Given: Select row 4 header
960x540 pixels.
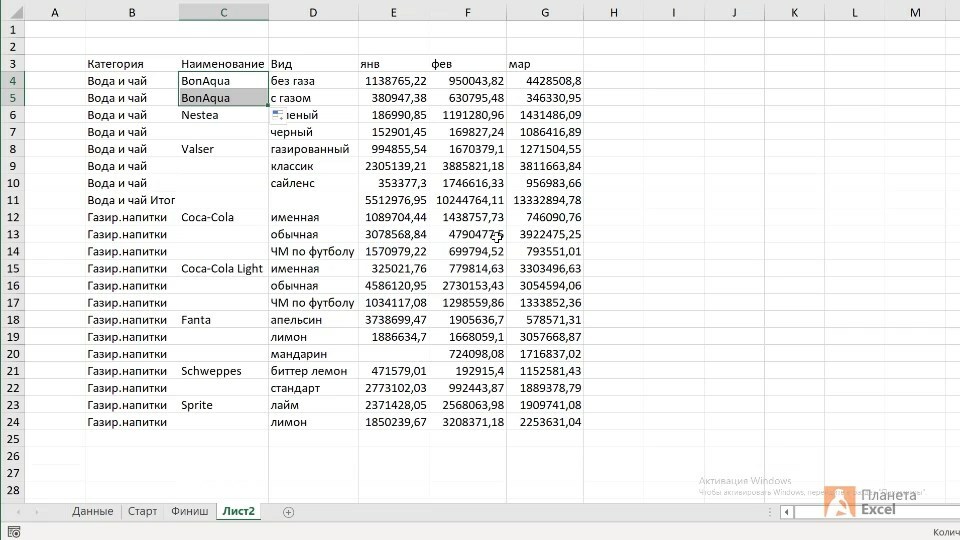Looking at the screenshot, I should pos(13,81).
